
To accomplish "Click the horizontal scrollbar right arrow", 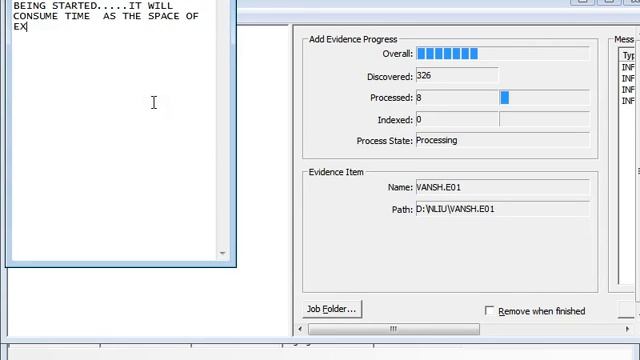I will [627, 329].
